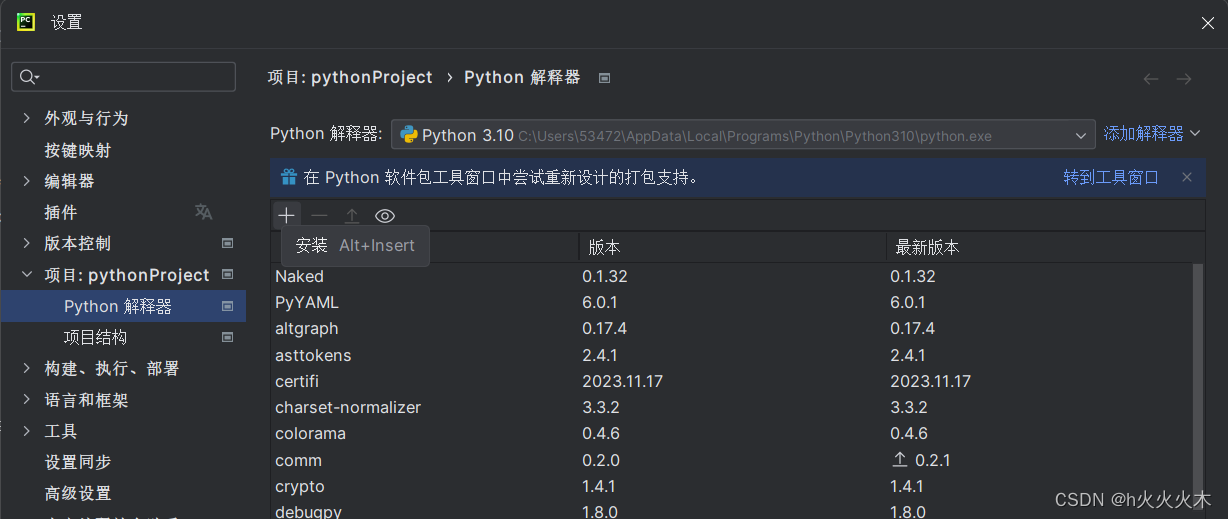Click version 0.2.0 of comm
Image resolution: width=1228 pixels, height=519 pixels.
pos(601,460)
